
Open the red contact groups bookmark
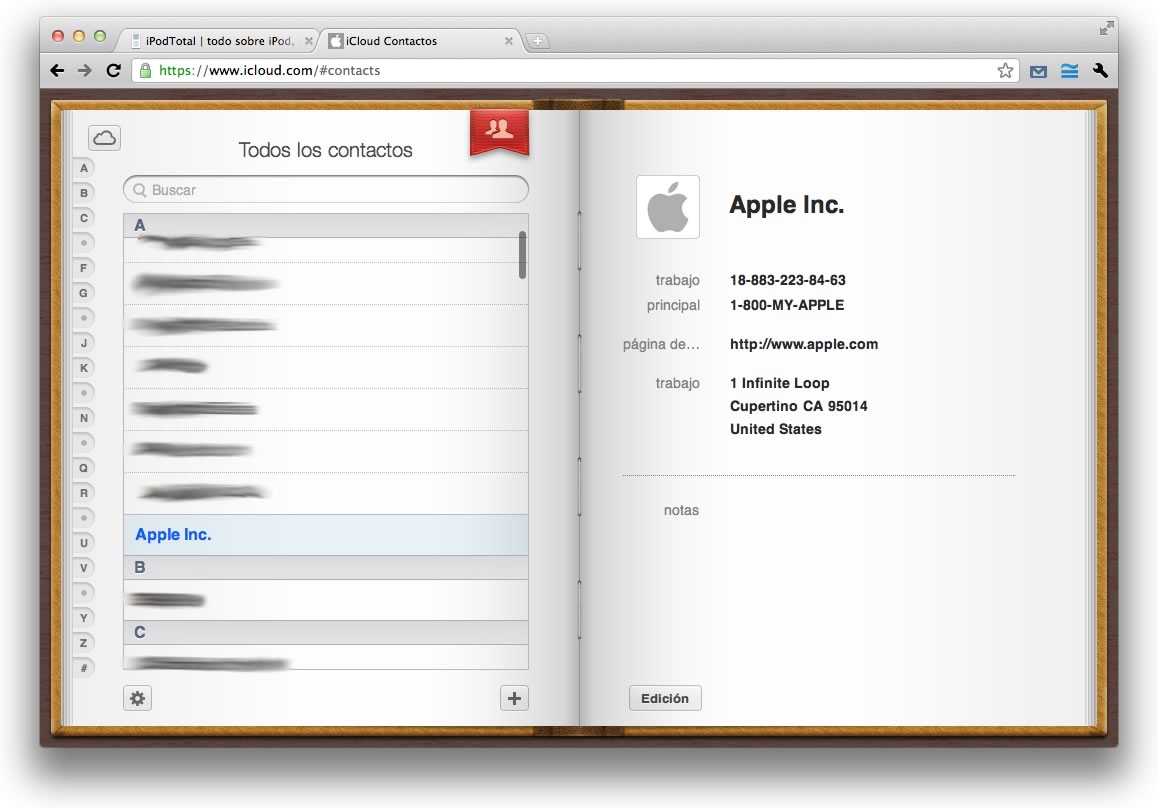coord(499,132)
